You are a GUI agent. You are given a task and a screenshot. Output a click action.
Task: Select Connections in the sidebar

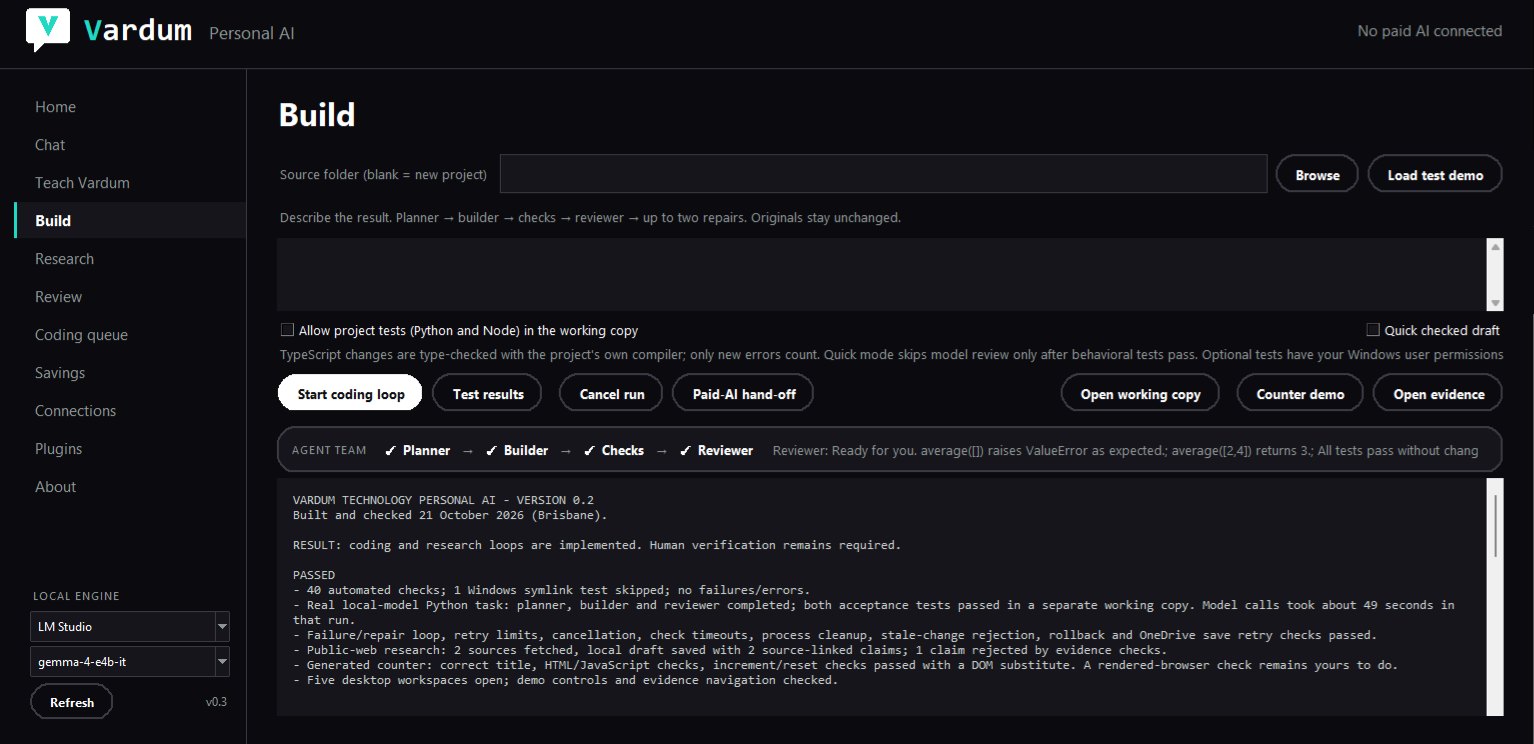tap(75, 411)
